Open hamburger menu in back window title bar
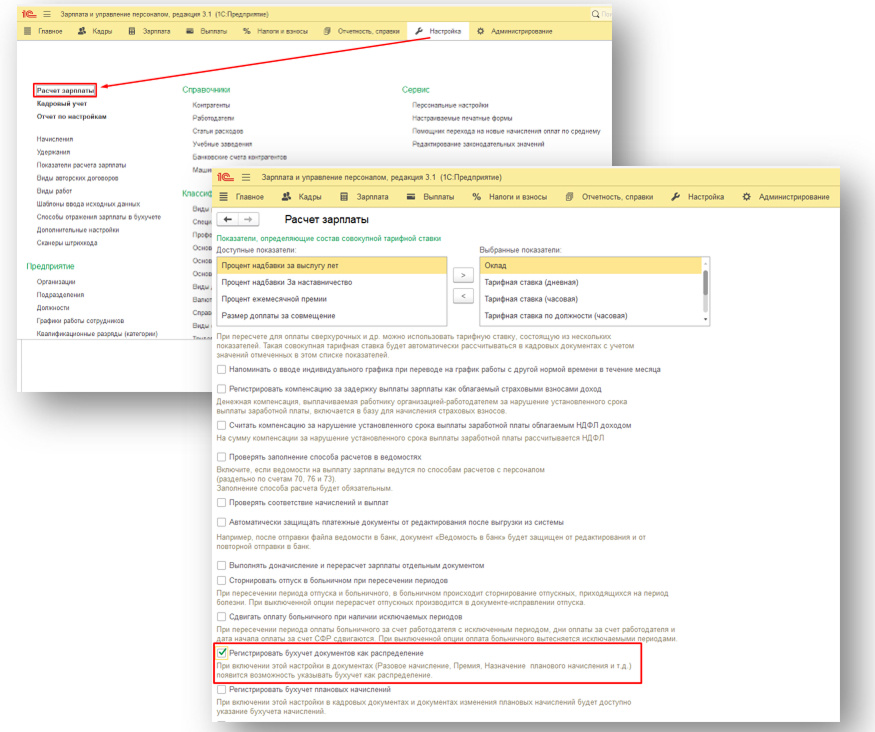 pos(47,14)
